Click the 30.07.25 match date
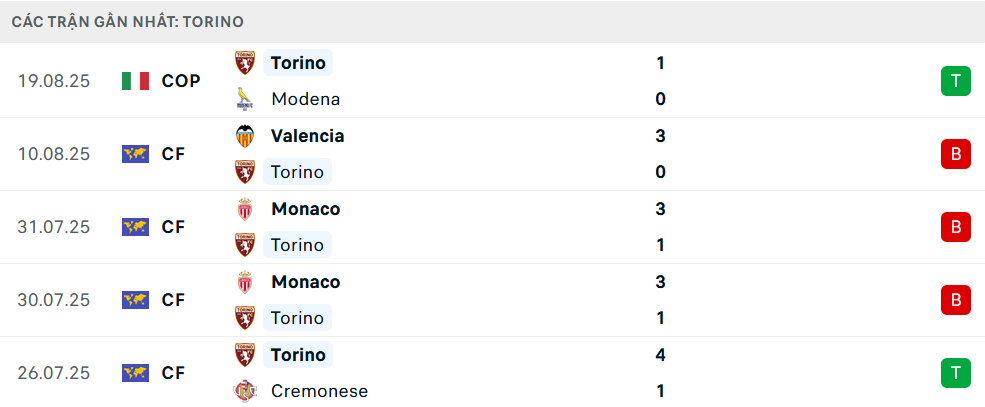Image resolution: width=985 pixels, height=407 pixels. [x=54, y=300]
